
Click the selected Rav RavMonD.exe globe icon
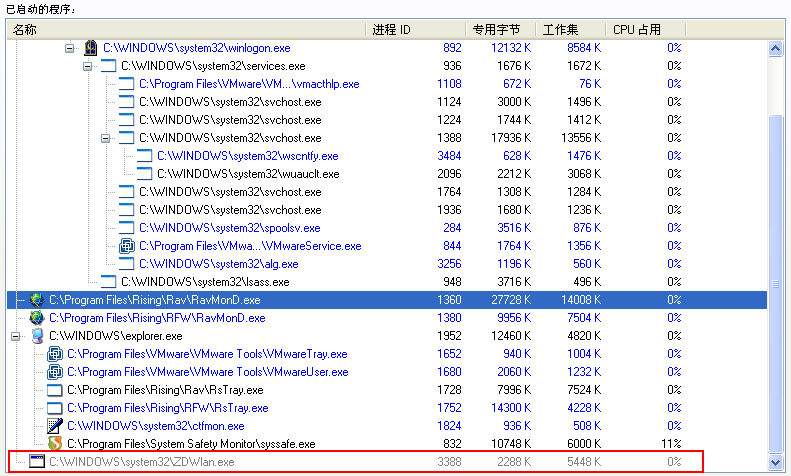point(36,300)
